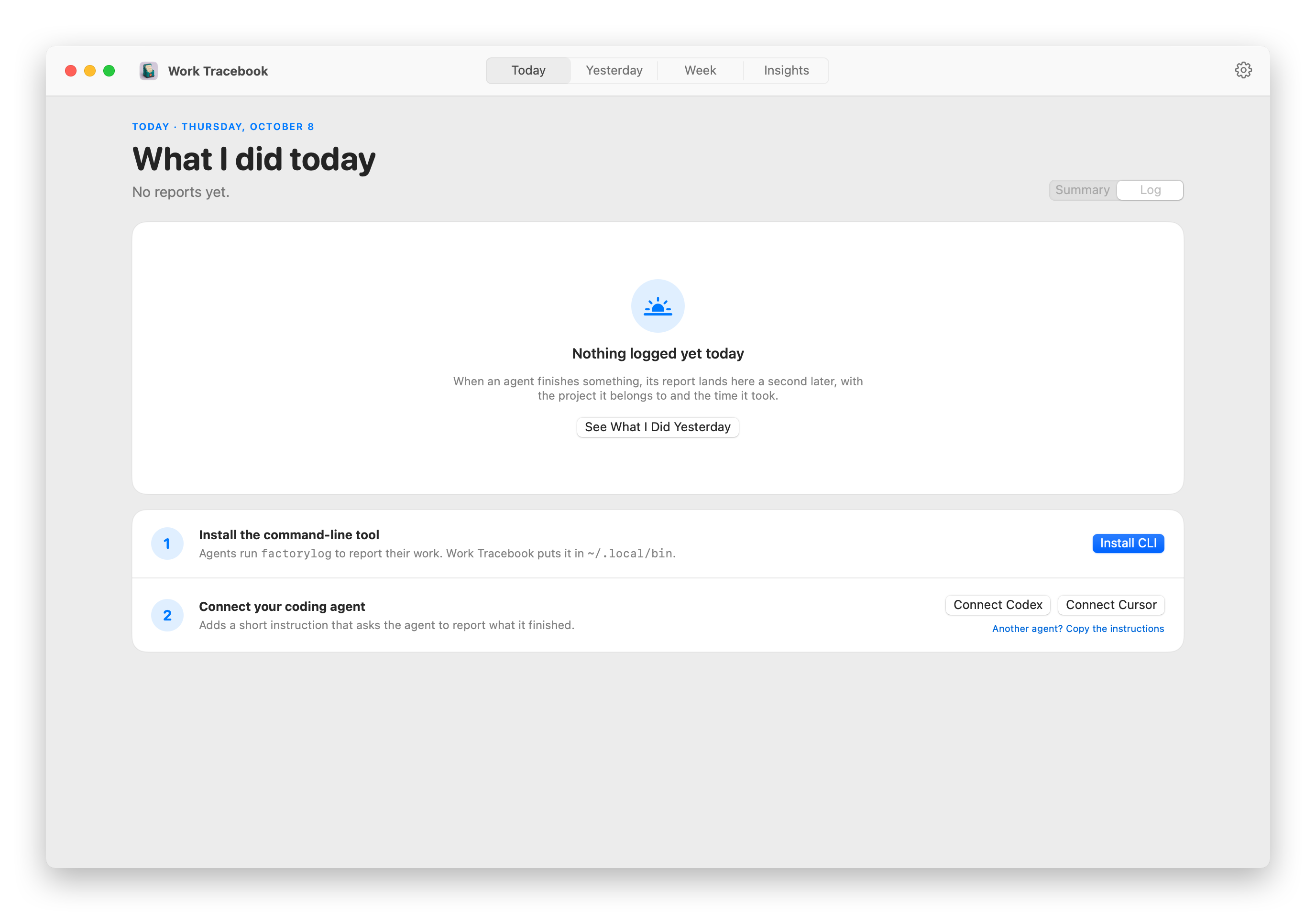This screenshot has height=914, width=1316.
Task: Open settings with the gear icon
Action: [x=1243, y=70]
